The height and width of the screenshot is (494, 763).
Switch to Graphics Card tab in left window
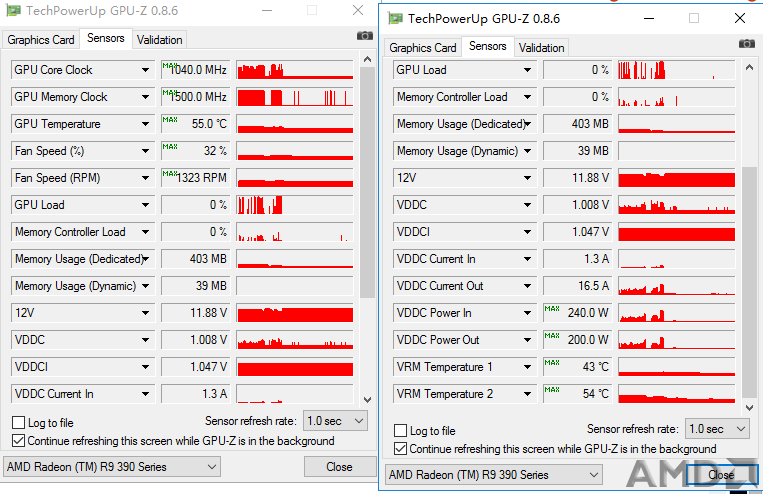(x=41, y=40)
